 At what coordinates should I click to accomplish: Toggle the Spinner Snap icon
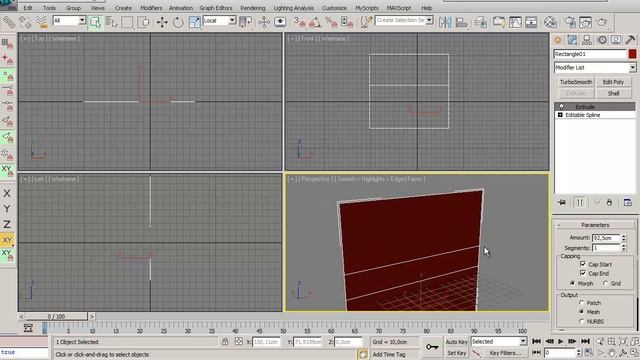347,22
